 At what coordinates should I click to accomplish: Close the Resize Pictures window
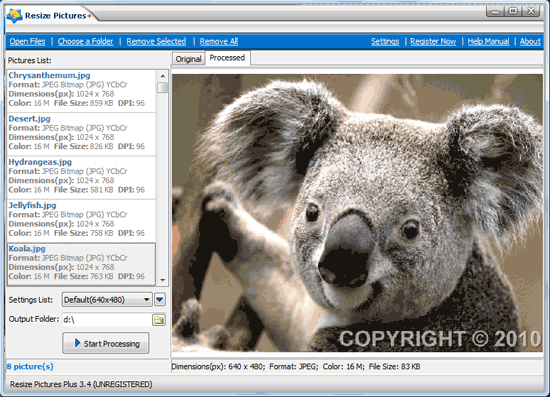coord(531,11)
